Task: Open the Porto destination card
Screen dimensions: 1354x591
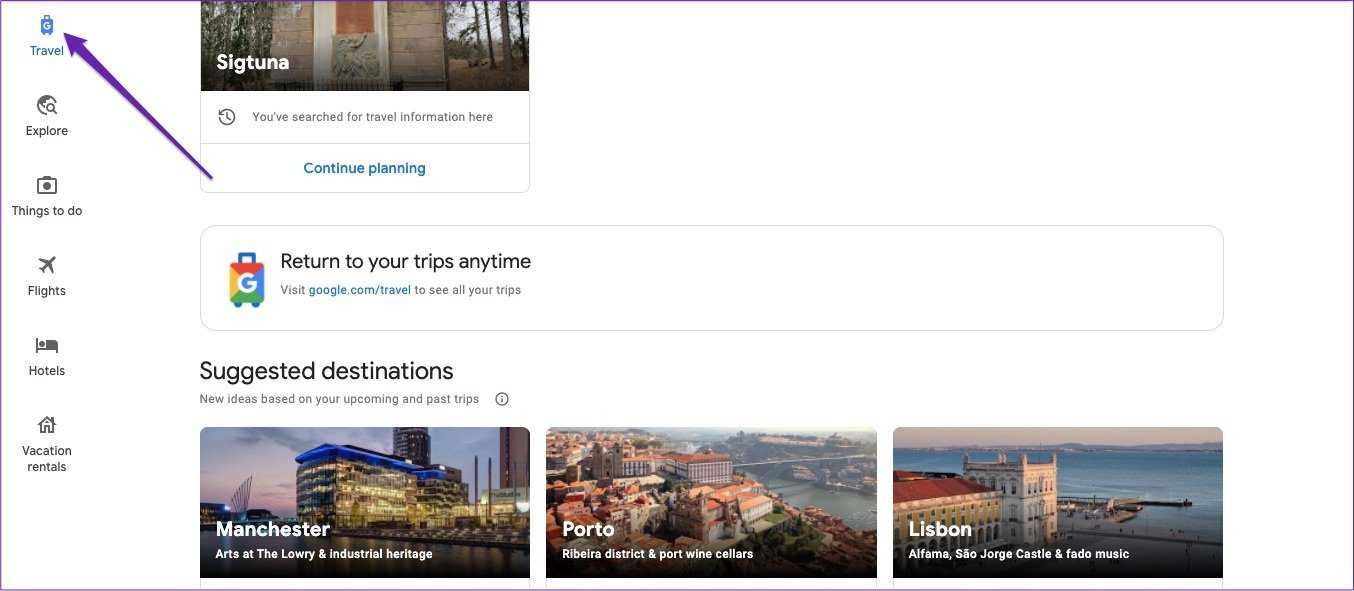Action: click(x=710, y=502)
